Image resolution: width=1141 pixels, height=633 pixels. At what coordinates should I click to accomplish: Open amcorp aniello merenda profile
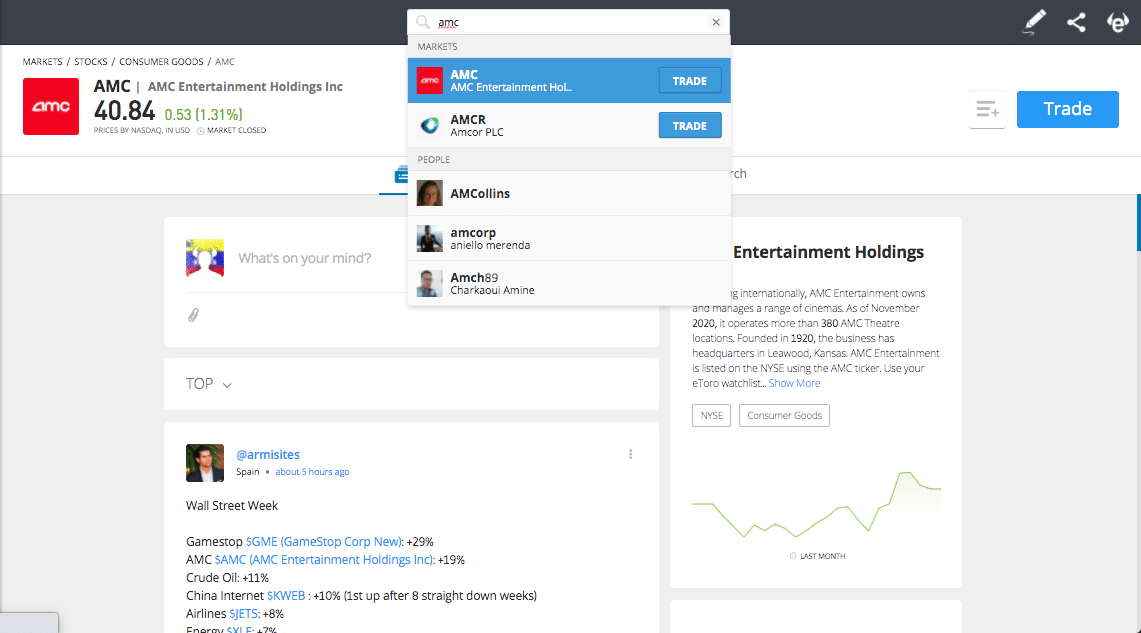(x=569, y=239)
